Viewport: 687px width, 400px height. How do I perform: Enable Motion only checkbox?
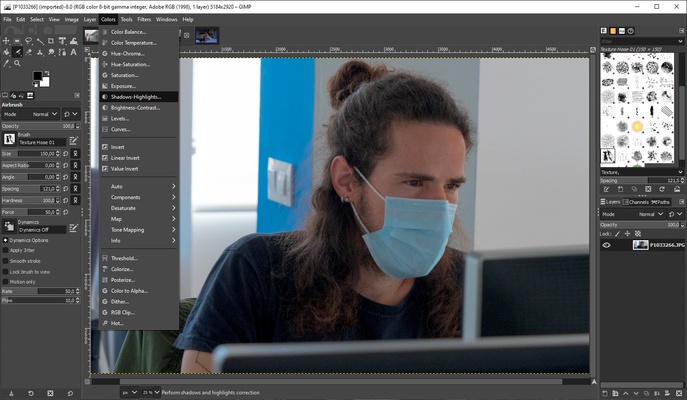click(x=6, y=282)
